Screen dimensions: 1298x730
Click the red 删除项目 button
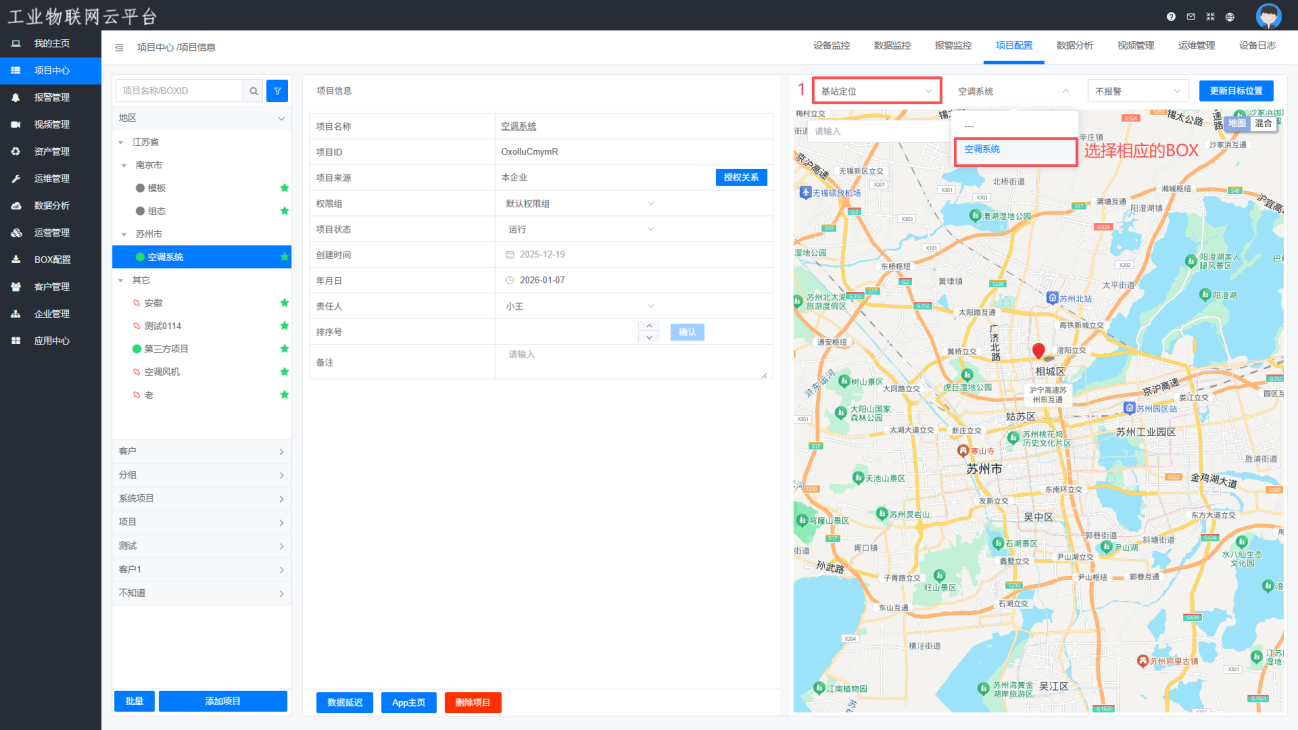point(472,702)
